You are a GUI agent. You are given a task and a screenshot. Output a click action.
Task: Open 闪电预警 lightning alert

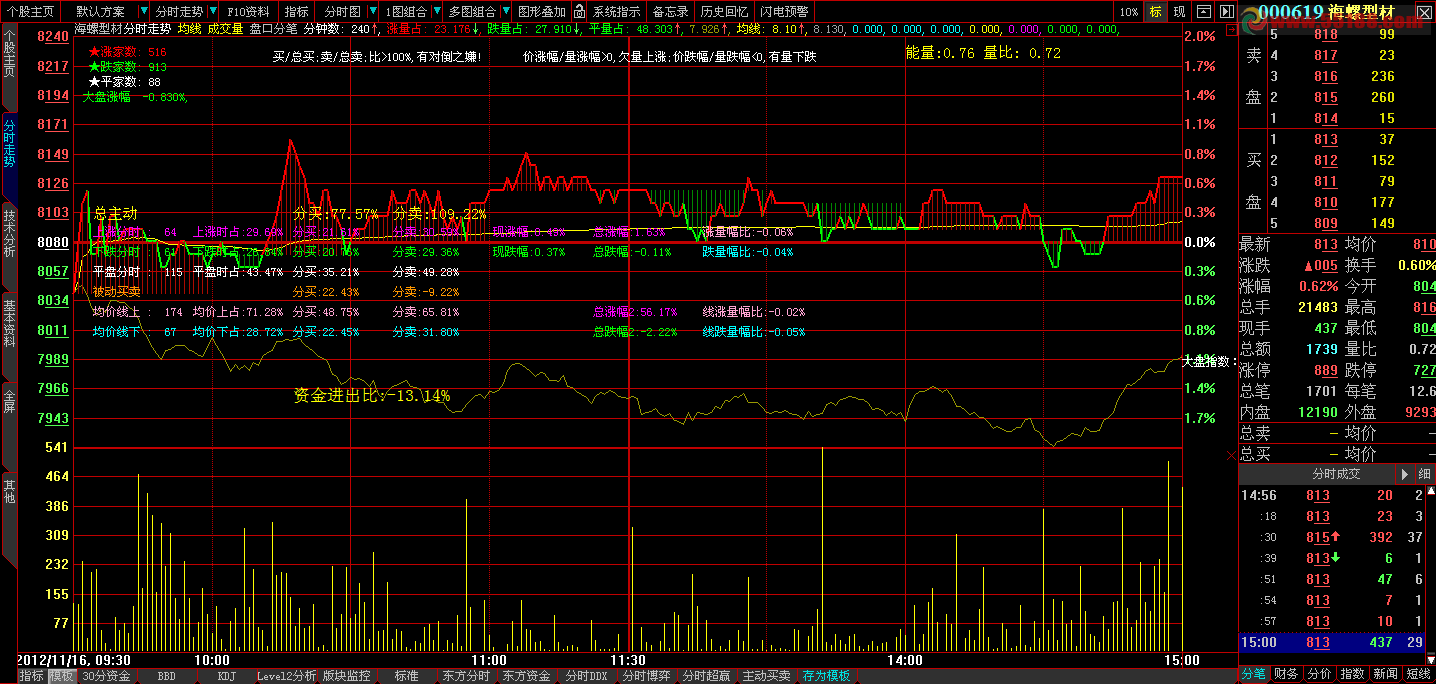[784, 11]
